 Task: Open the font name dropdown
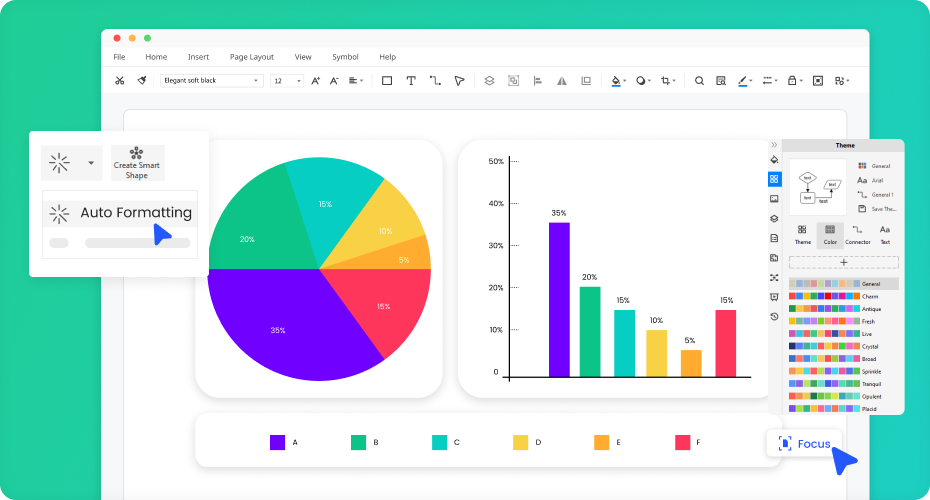[x=211, y=81]
